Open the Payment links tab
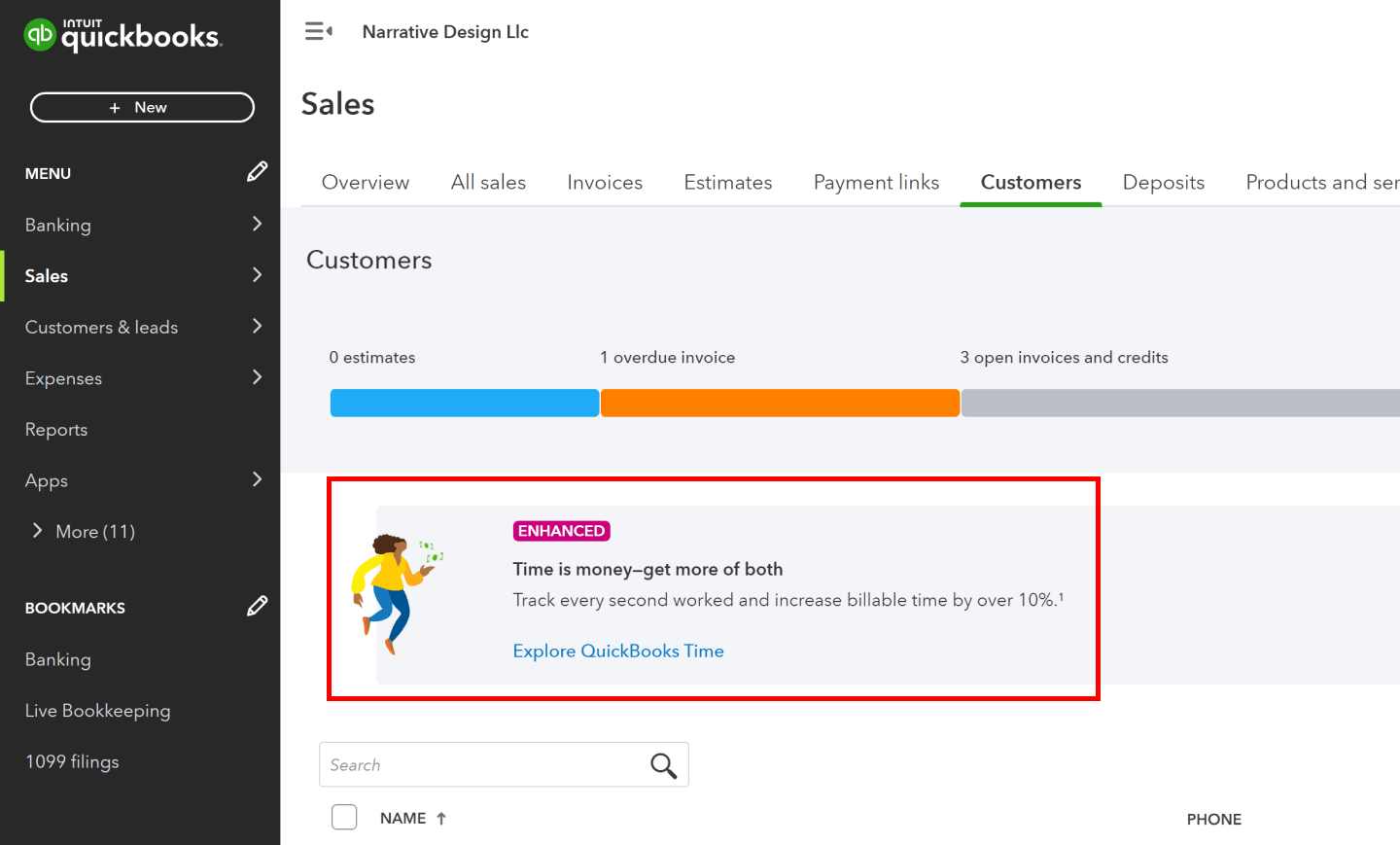The width and height of the screenshot is (1400, 845). pos(877,182)
